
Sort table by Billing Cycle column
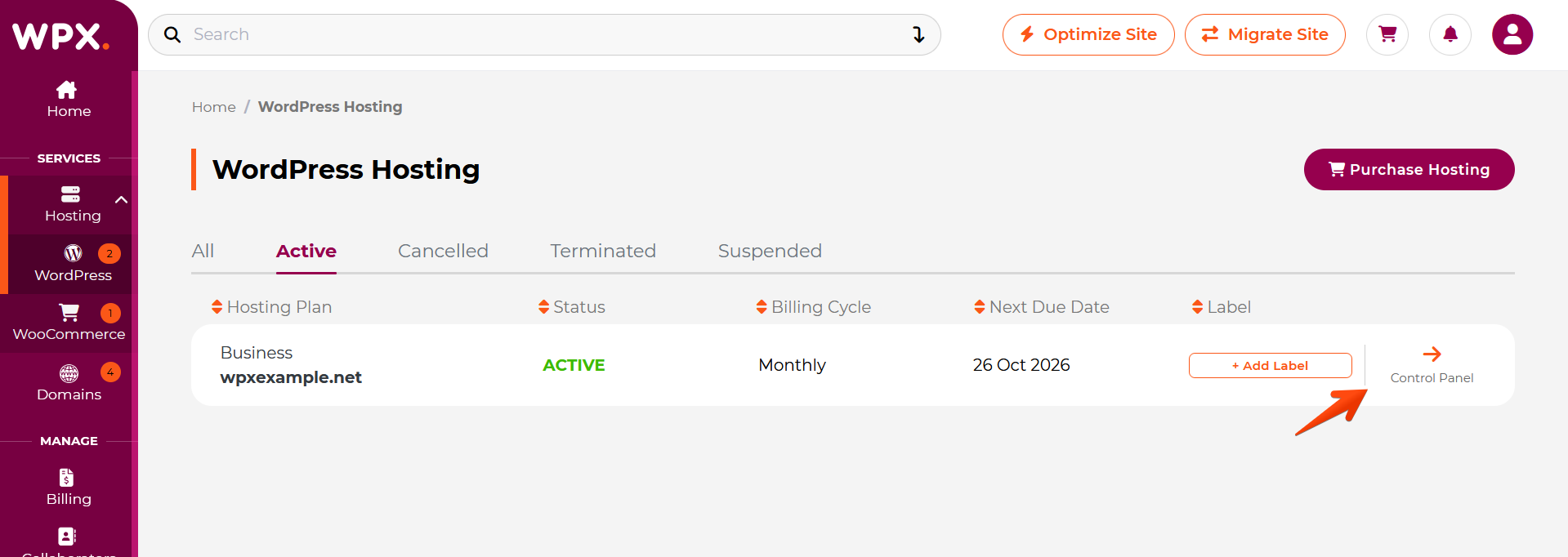point(813,307)
